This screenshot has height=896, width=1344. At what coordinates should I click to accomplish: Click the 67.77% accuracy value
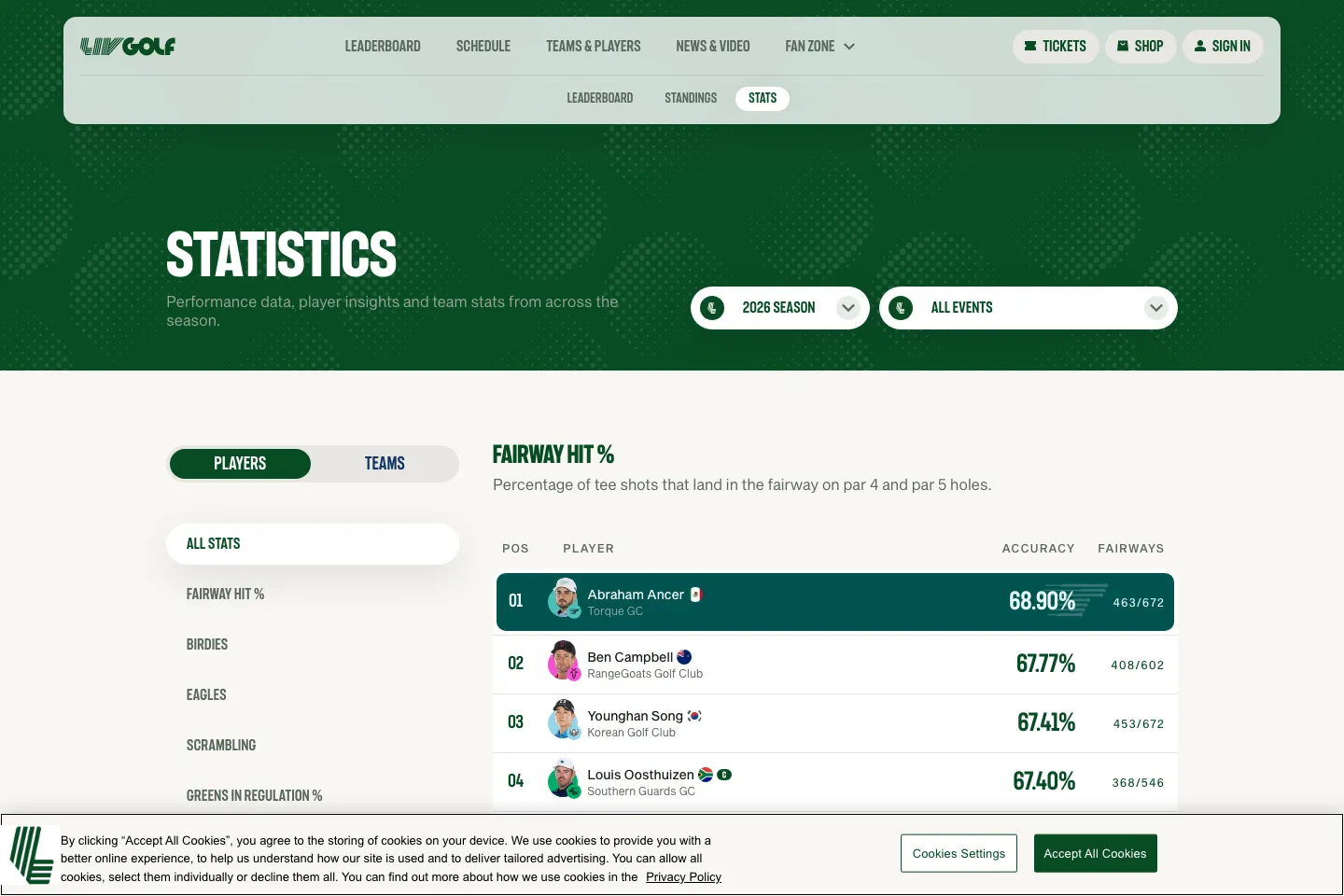[1045, 664]
